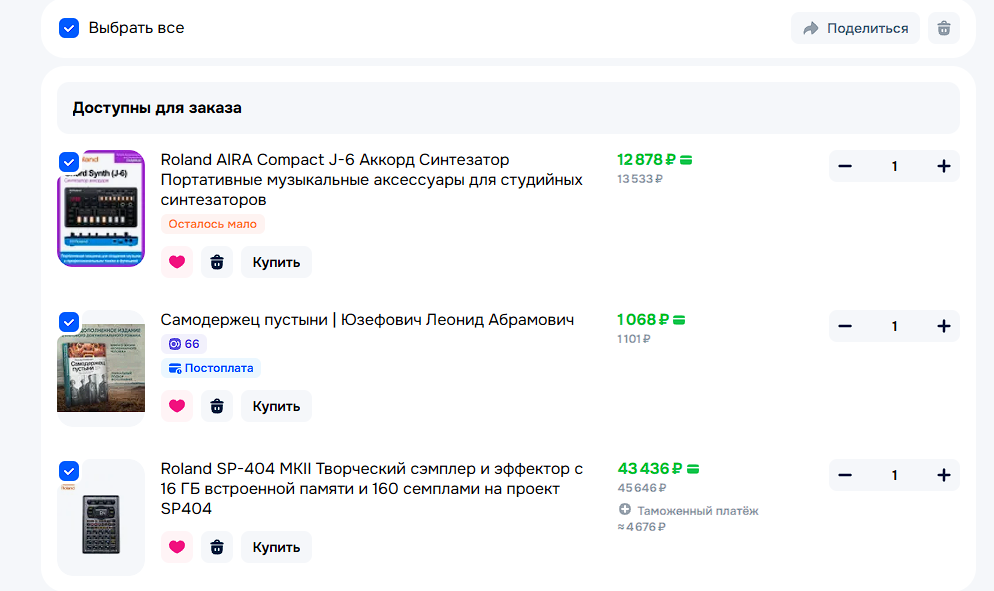Click the trash icon next to Поделиться
Screen dimensions: 994x591
943,28
